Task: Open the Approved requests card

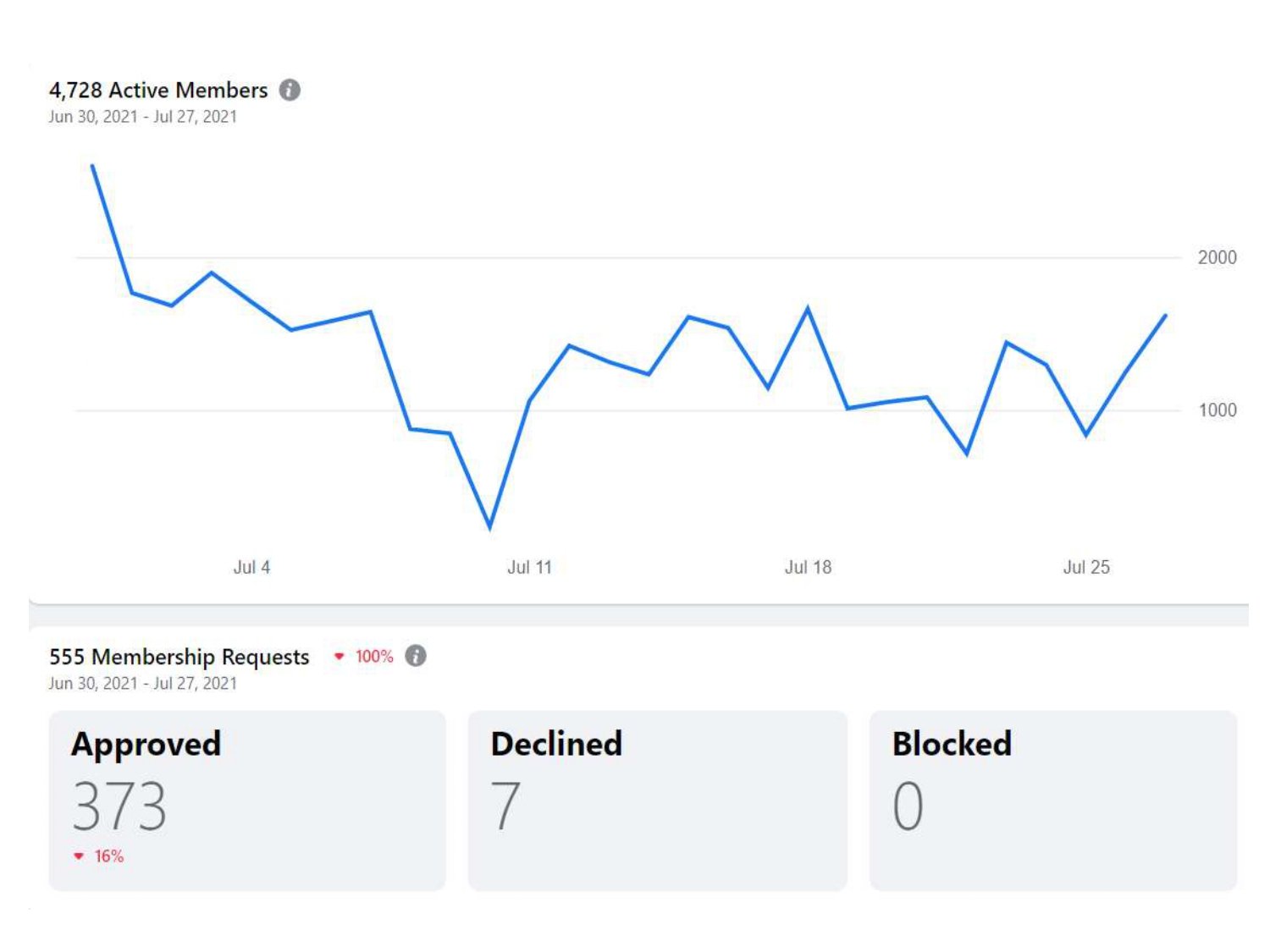Action: [246, 800]
